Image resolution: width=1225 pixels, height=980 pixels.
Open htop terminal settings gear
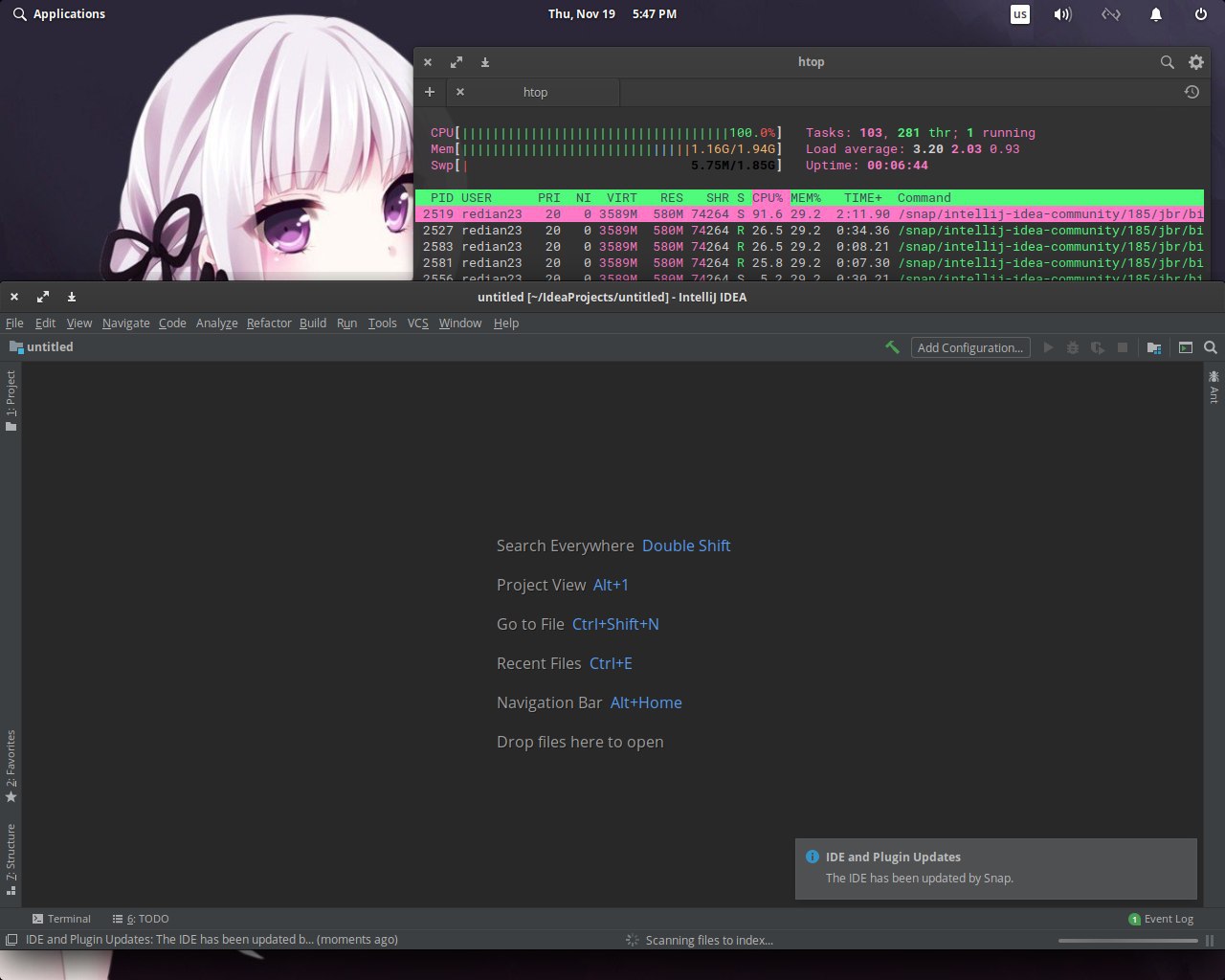click(1196, 62)
